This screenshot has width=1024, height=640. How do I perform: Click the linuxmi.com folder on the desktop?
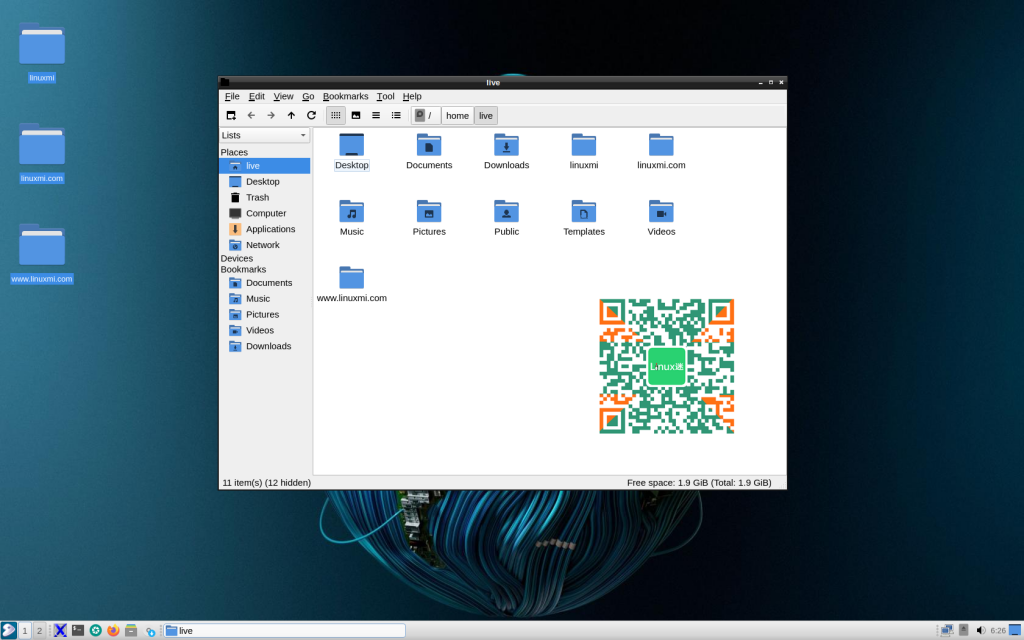click(42, 153)
